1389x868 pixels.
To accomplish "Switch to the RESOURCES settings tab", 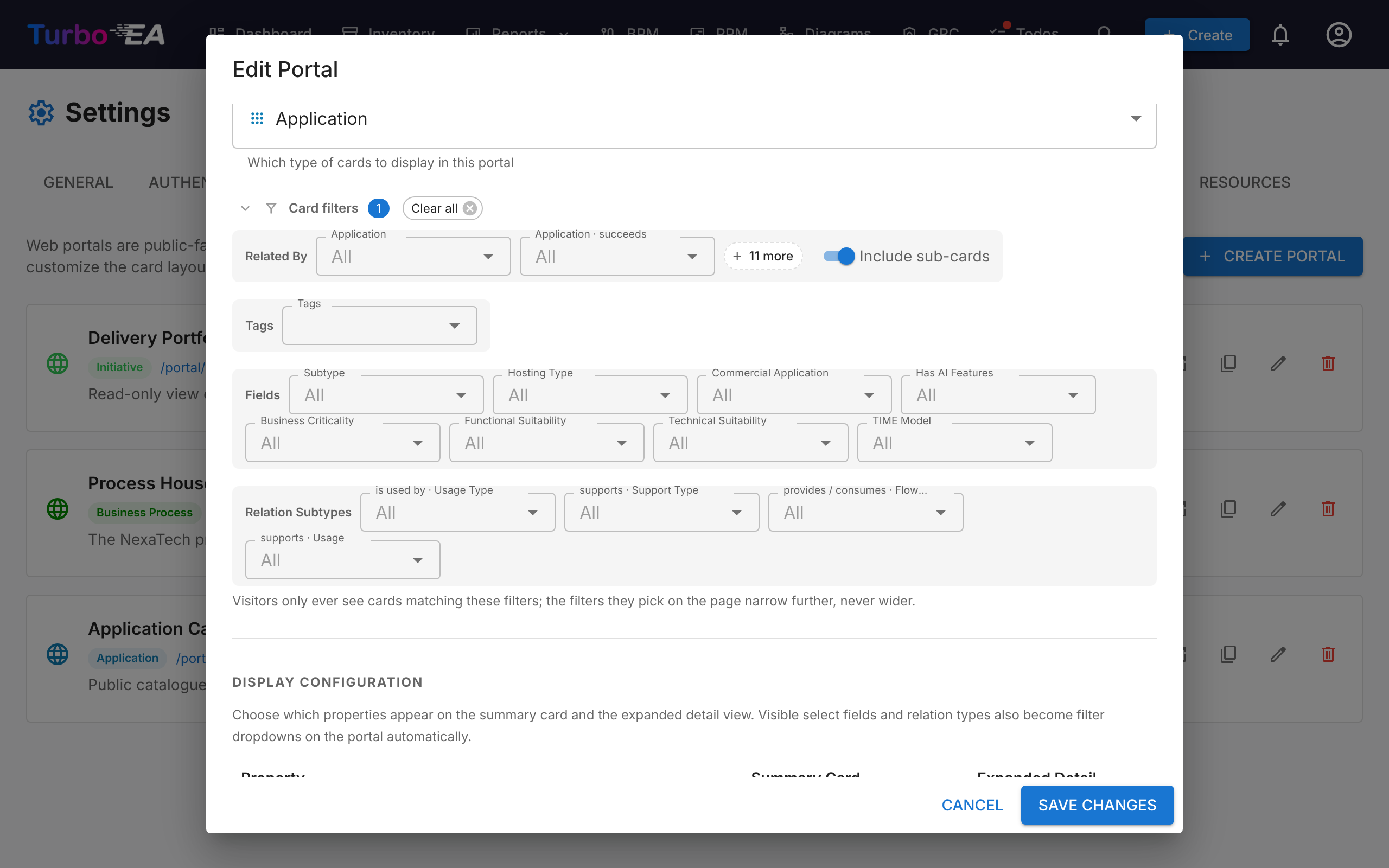I will [x=1244, y=183].
